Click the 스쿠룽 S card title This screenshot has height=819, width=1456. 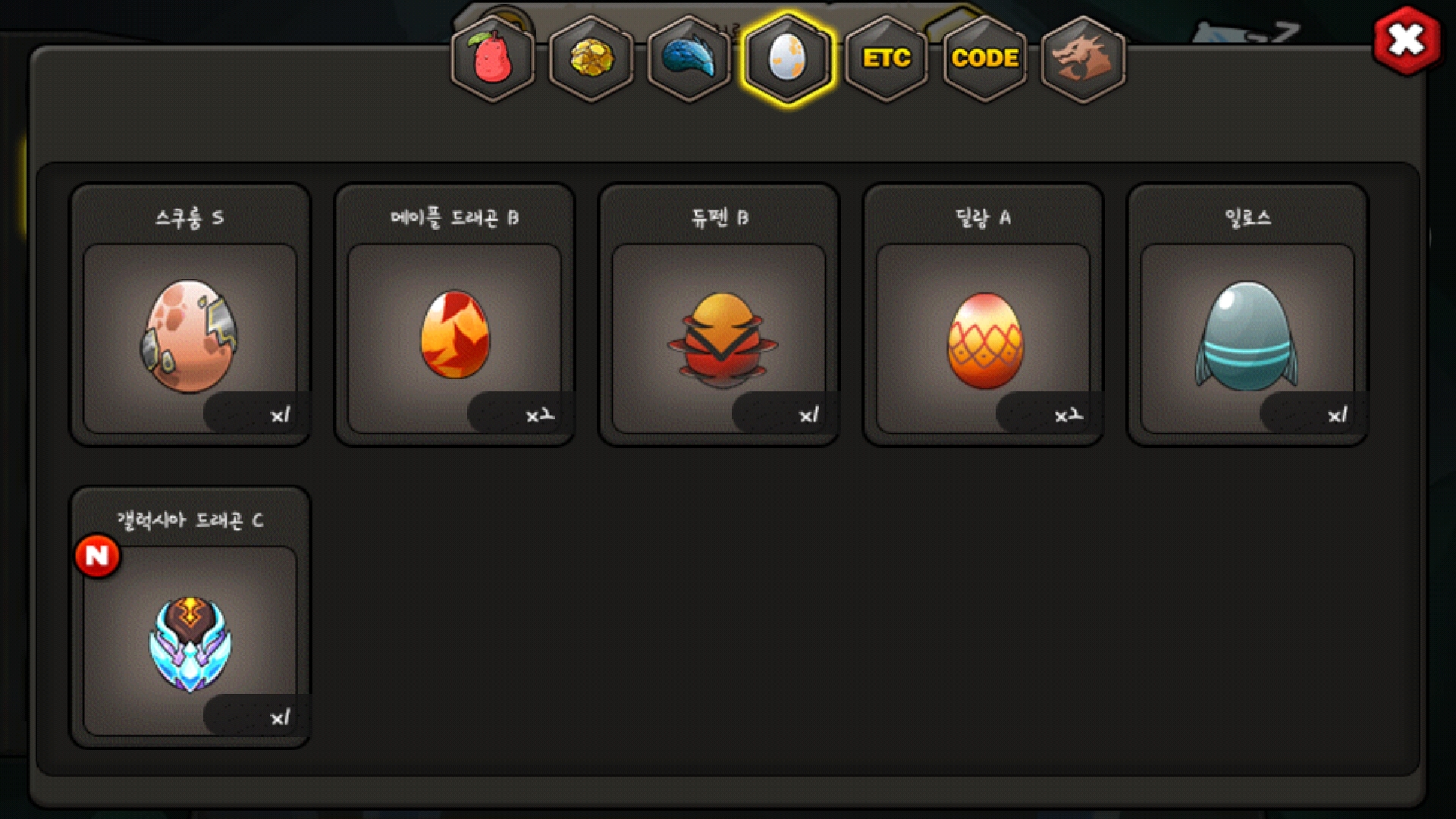[190, 218]
